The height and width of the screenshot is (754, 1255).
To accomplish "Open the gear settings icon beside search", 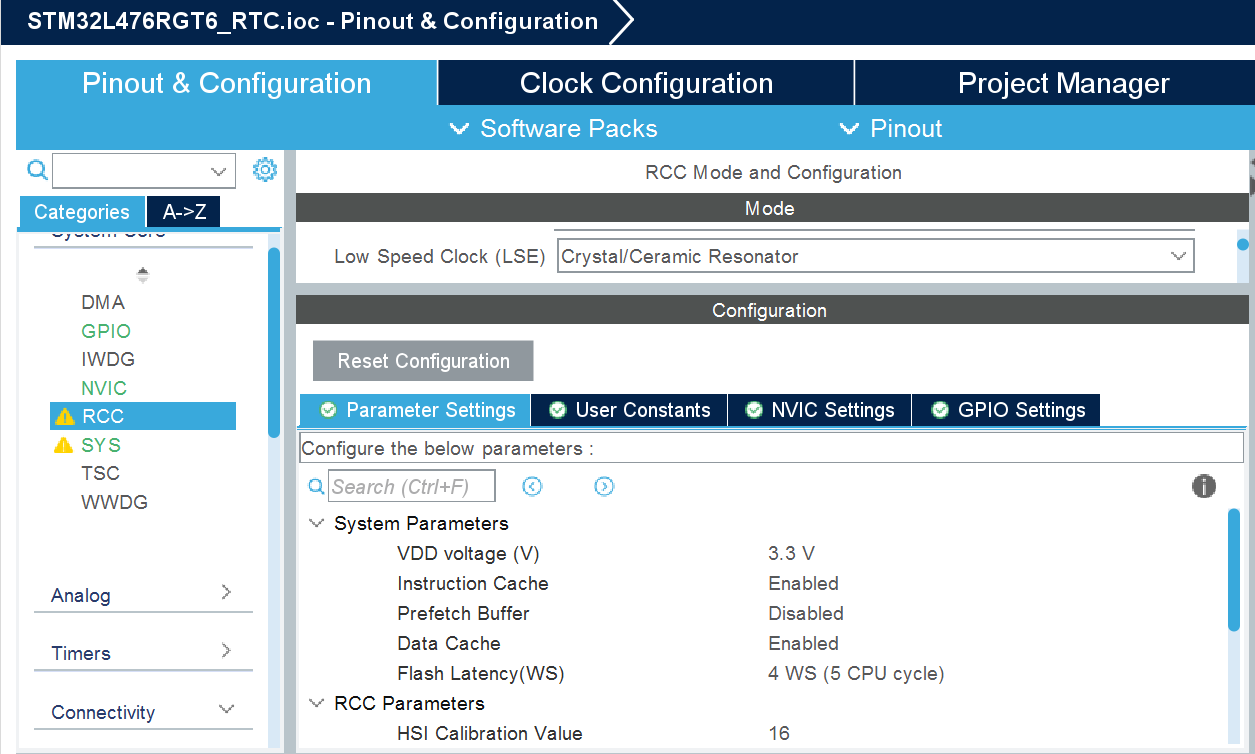I will (x=264, y=170).
